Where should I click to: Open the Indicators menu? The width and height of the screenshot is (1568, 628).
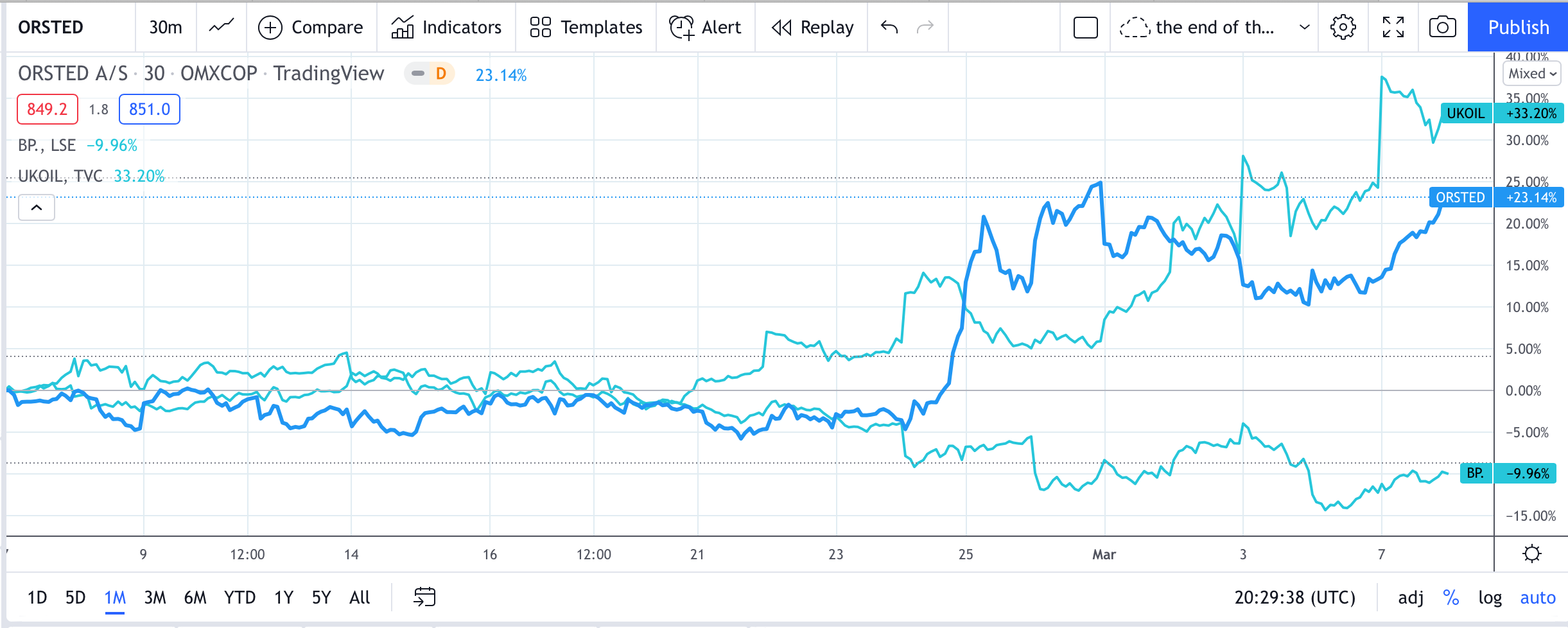click(446, 28)
